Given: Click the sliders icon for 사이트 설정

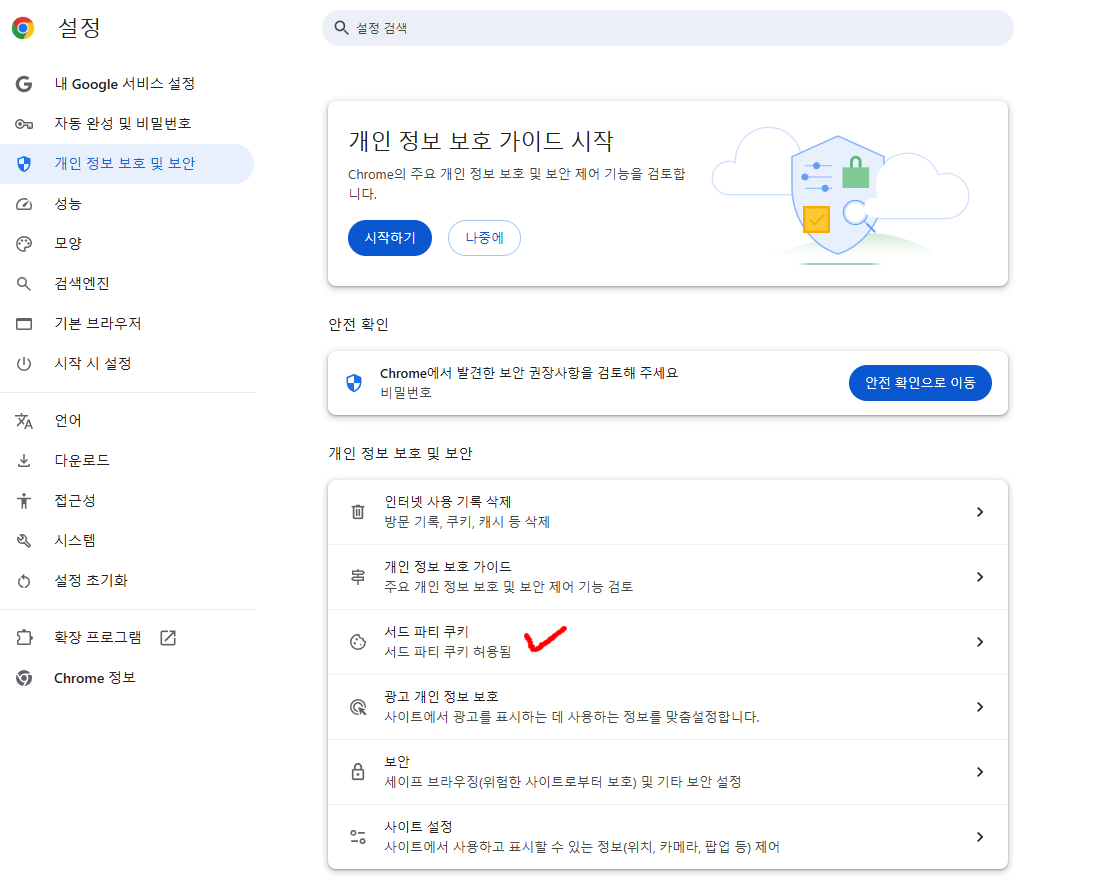Looking at the screenshot, I should pos(358,837).
